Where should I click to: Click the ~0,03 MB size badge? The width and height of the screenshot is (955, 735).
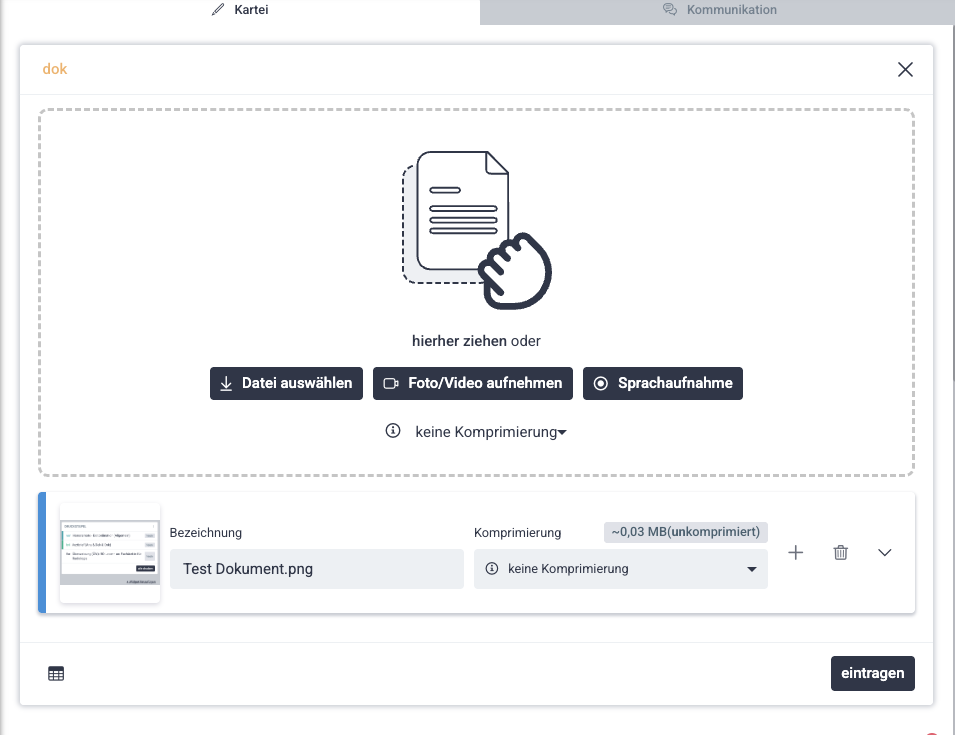685,532
